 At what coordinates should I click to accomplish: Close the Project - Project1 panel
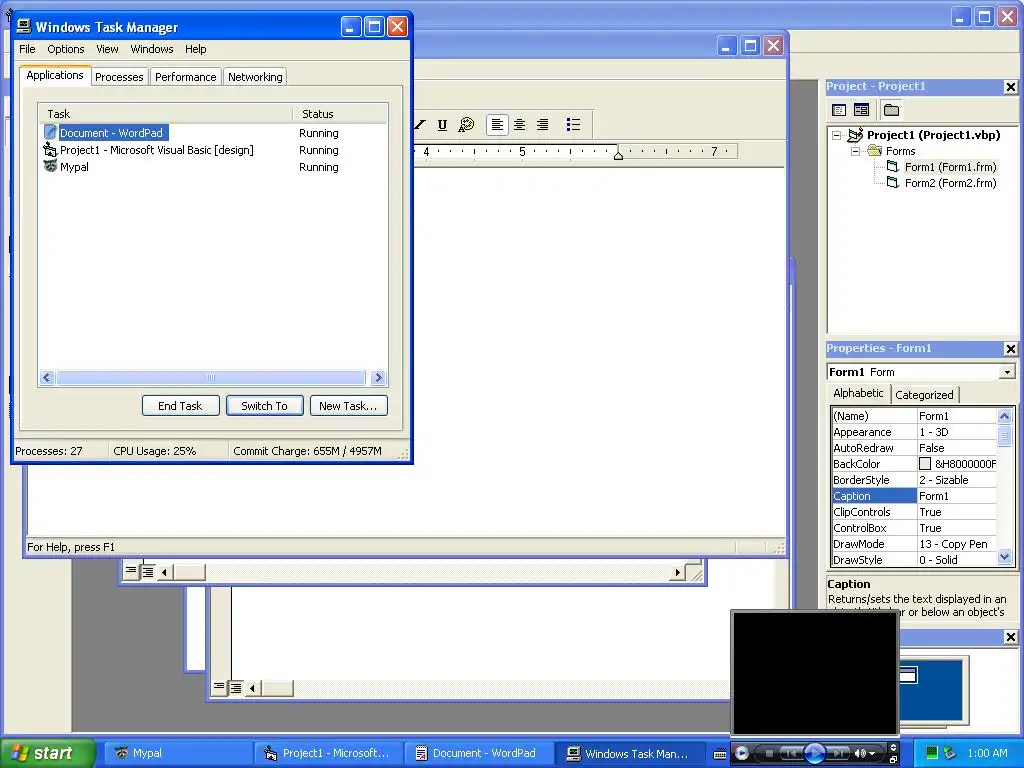[1010, 87]
